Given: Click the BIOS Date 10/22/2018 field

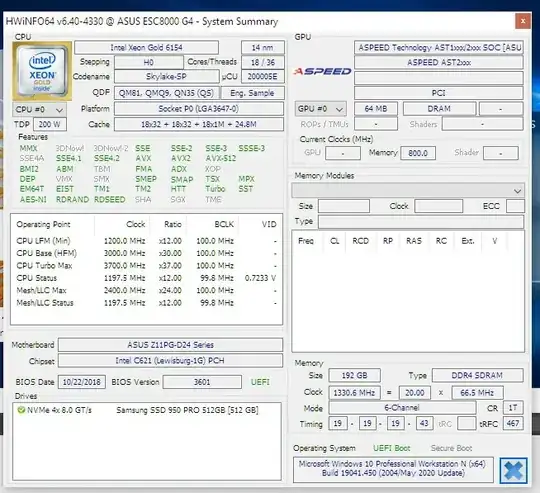Looking at the screenshot, I should point(82,382).
